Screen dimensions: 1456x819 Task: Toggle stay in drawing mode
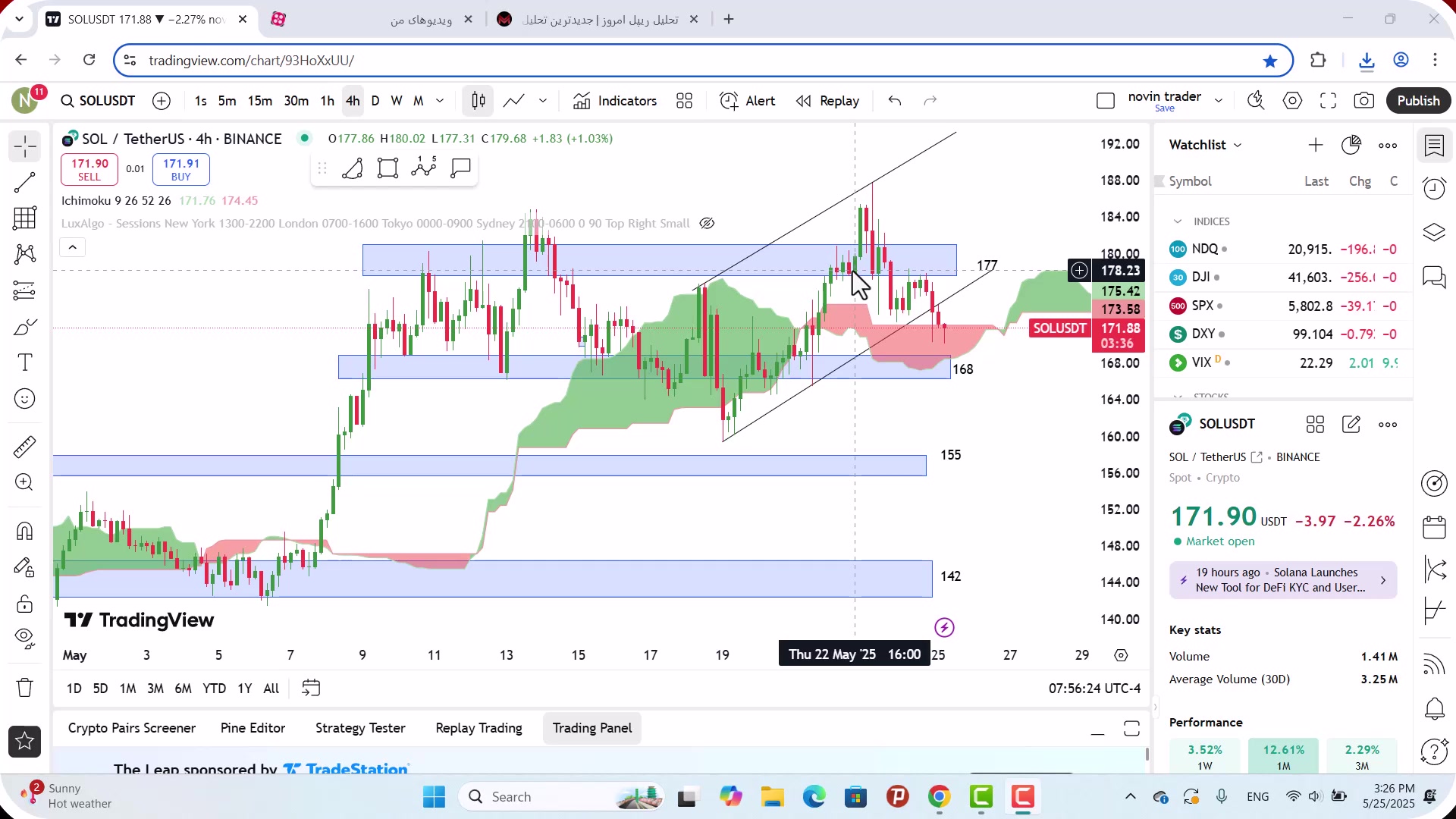pos(25,567)
